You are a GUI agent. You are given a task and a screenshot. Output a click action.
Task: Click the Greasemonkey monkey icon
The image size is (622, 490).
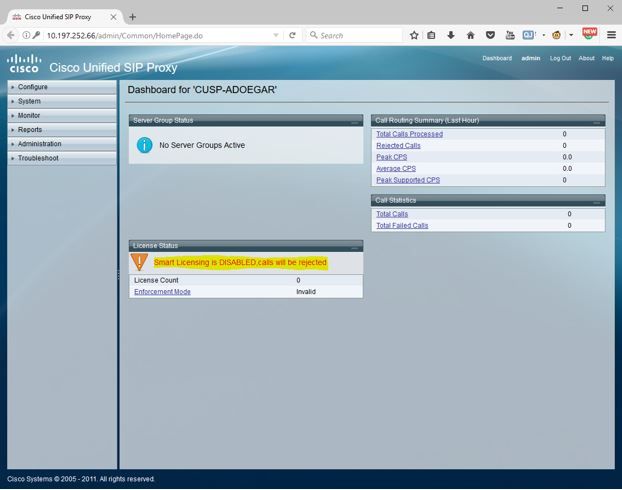[557, 35]
